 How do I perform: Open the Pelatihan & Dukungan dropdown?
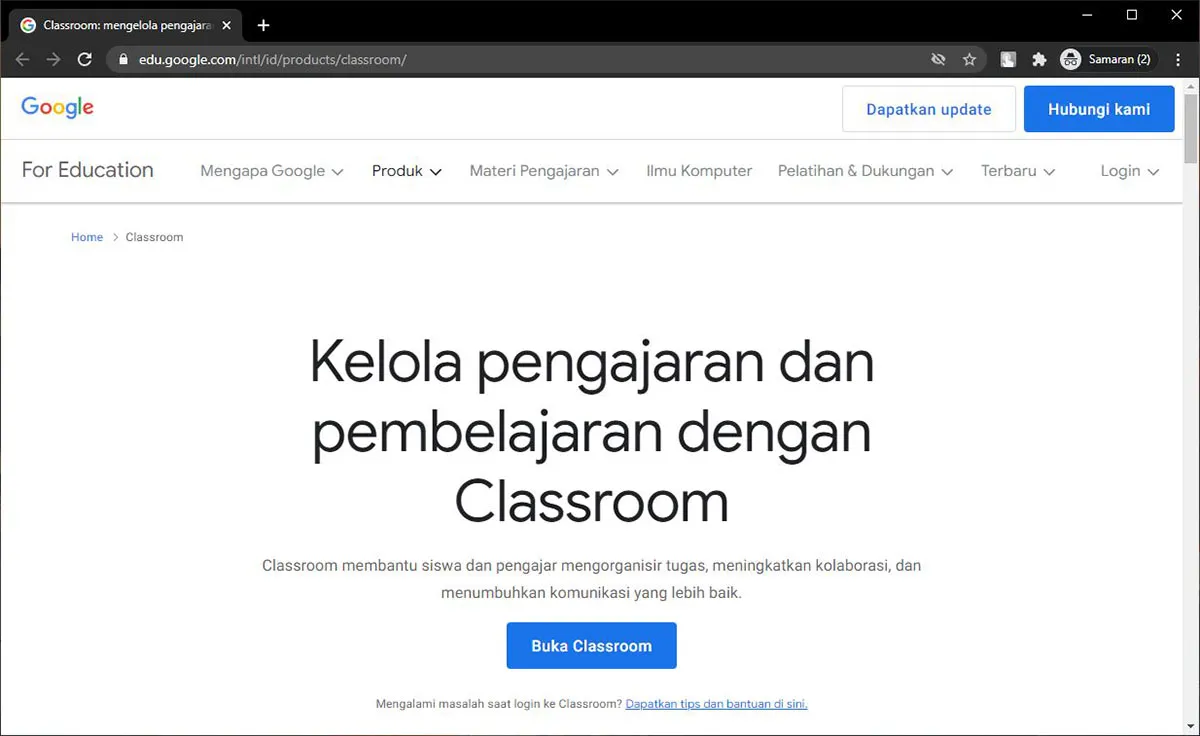pos(864,171)
